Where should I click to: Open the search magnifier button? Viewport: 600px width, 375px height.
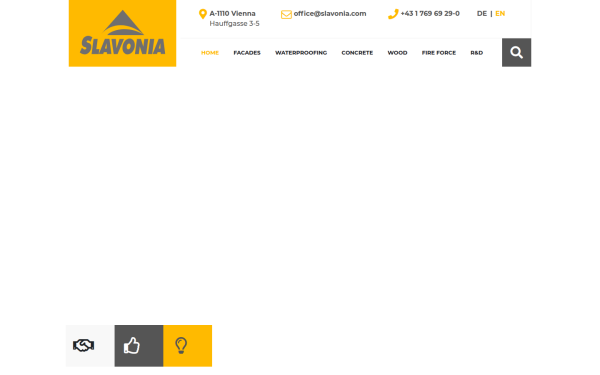click(x=516, y=52)
